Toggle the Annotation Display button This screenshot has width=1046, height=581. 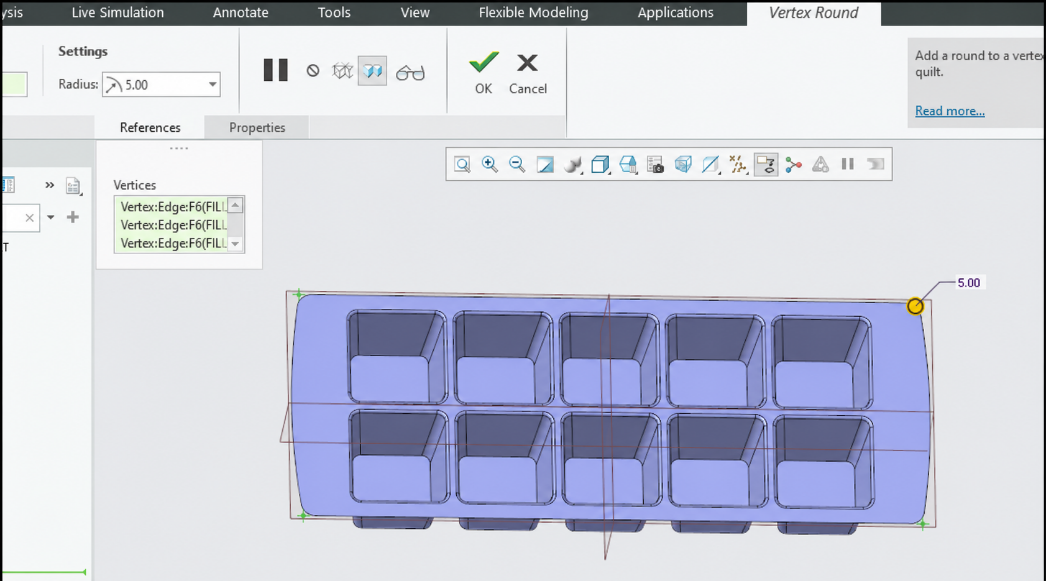[766, 164]
